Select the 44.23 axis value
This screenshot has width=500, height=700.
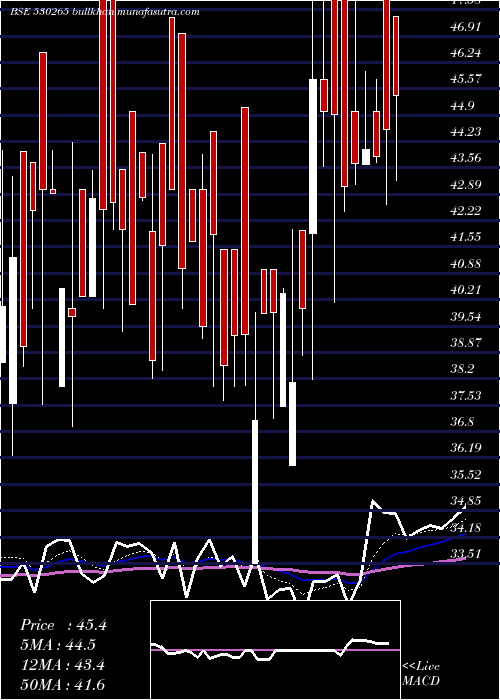point(466,132)
